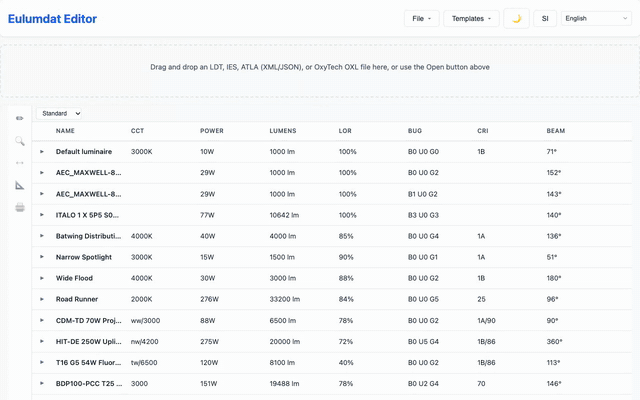Screen dimensions: 640x400
Task: Click the CCT column header
Action: (138, 131)
